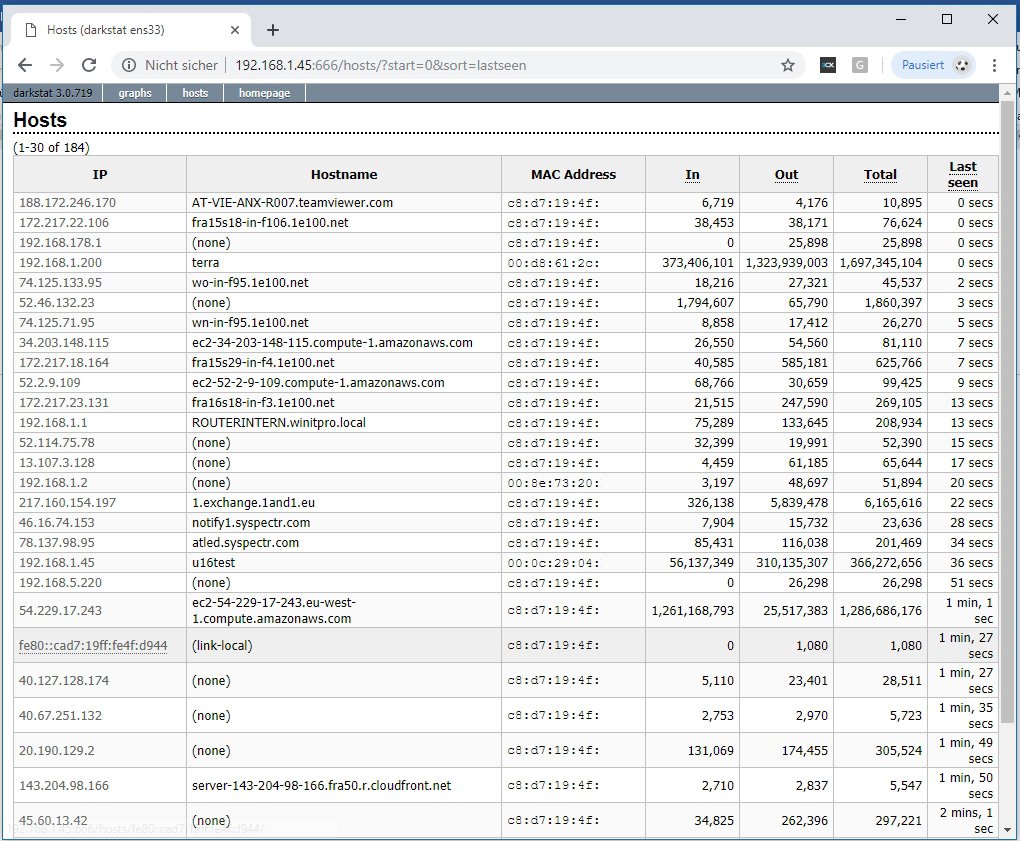The height and width of the screenshot is (841, 1020).
Task: Click the dark extension icon beside the star
Action: tap(828, 64)
